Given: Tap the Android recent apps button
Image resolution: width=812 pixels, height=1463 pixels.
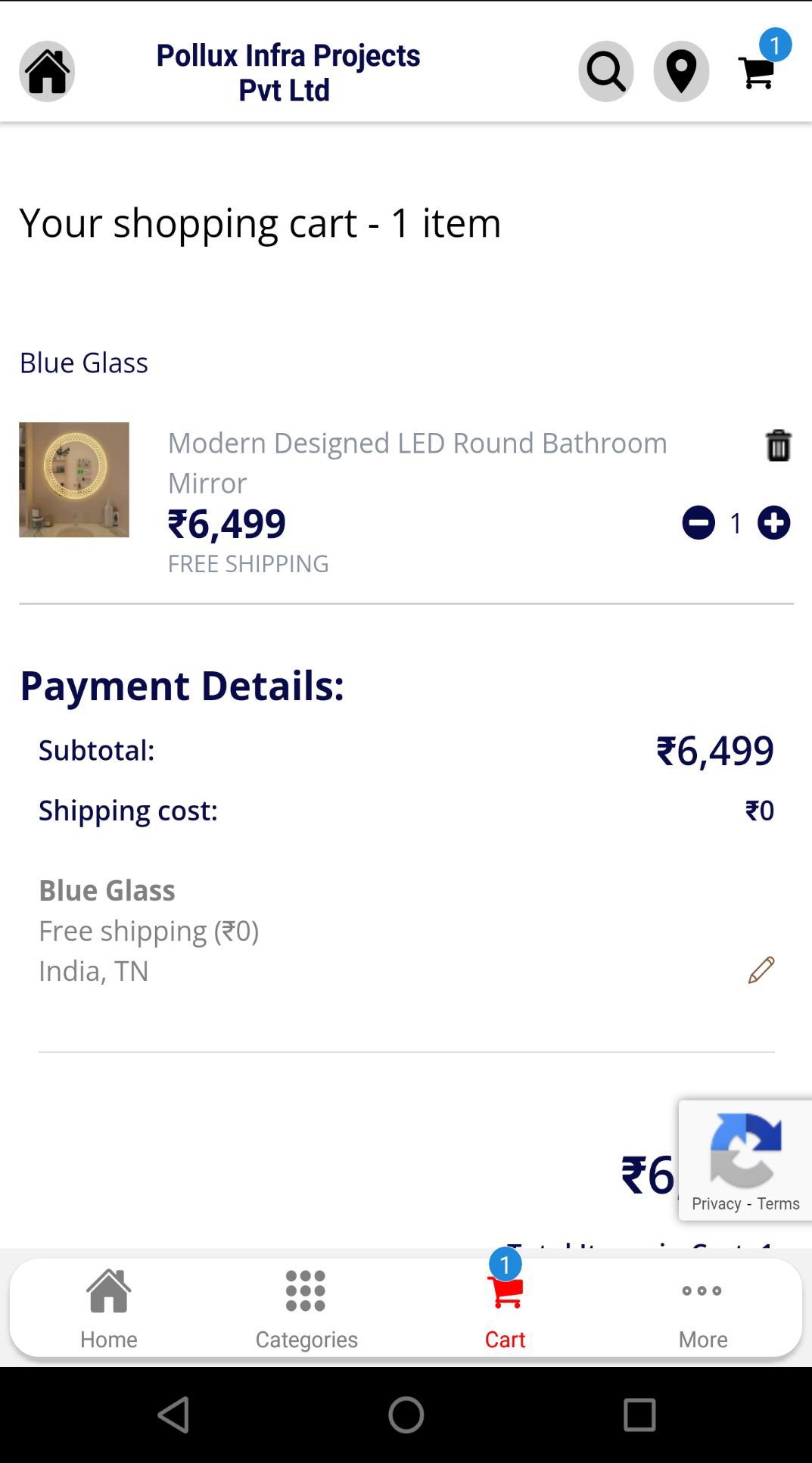Looking at the screenshot, I should [x=639, y=1415].
